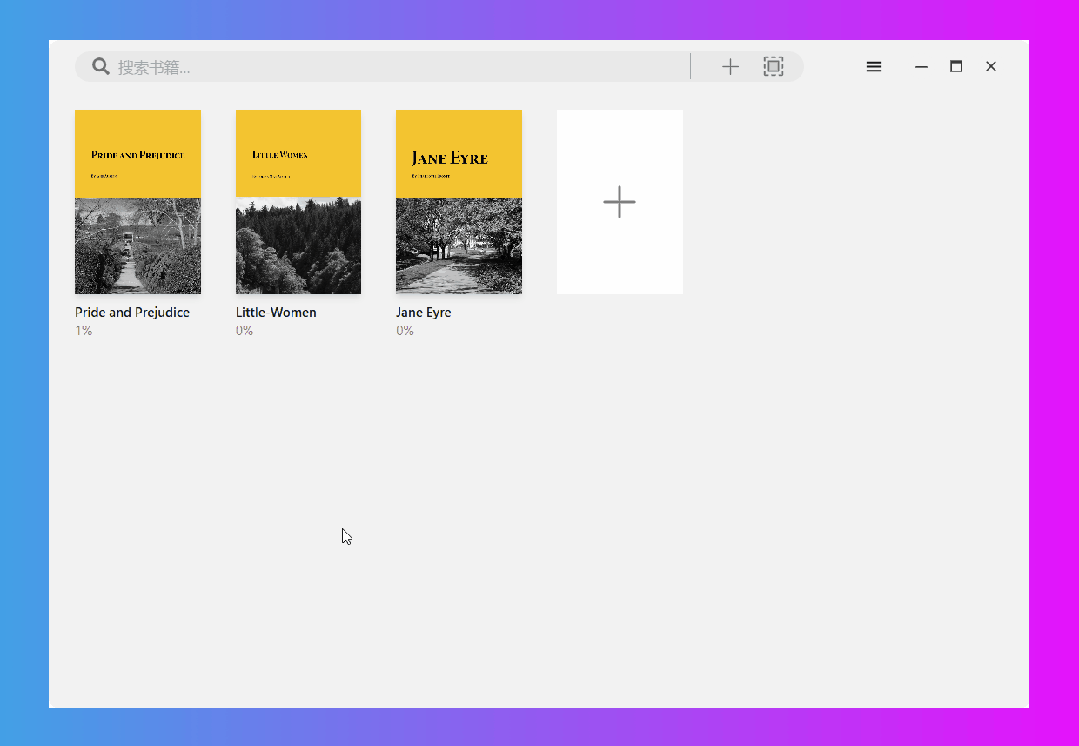Screen dimensions: 1079x746
Task: Activate the multi-select mode icon
Action: [773, 67]
